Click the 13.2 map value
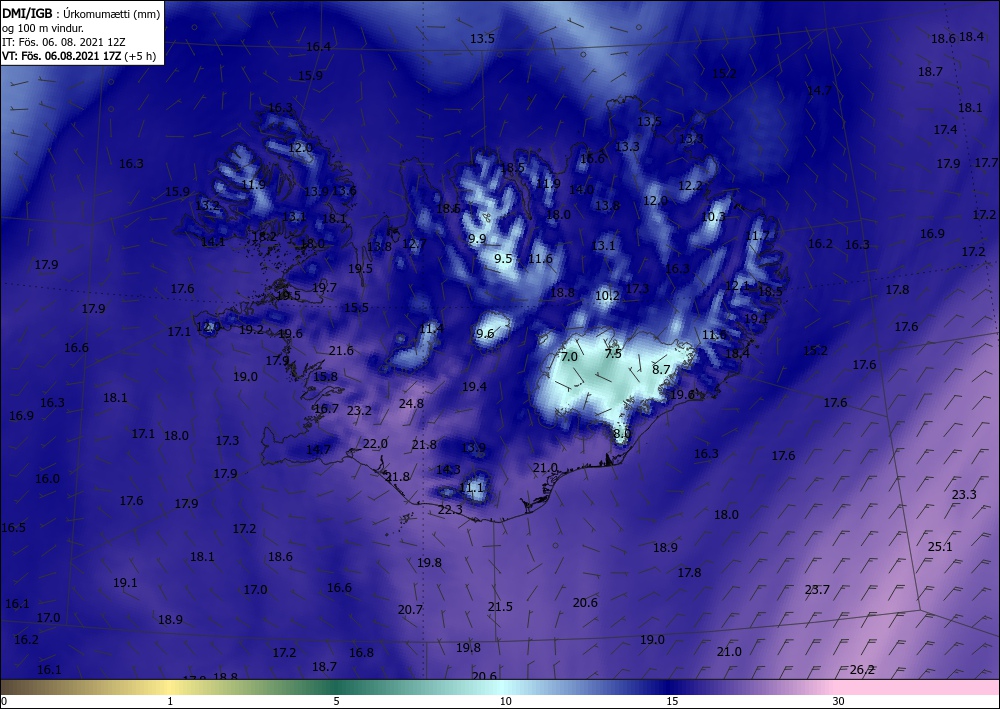 [207, 206]
